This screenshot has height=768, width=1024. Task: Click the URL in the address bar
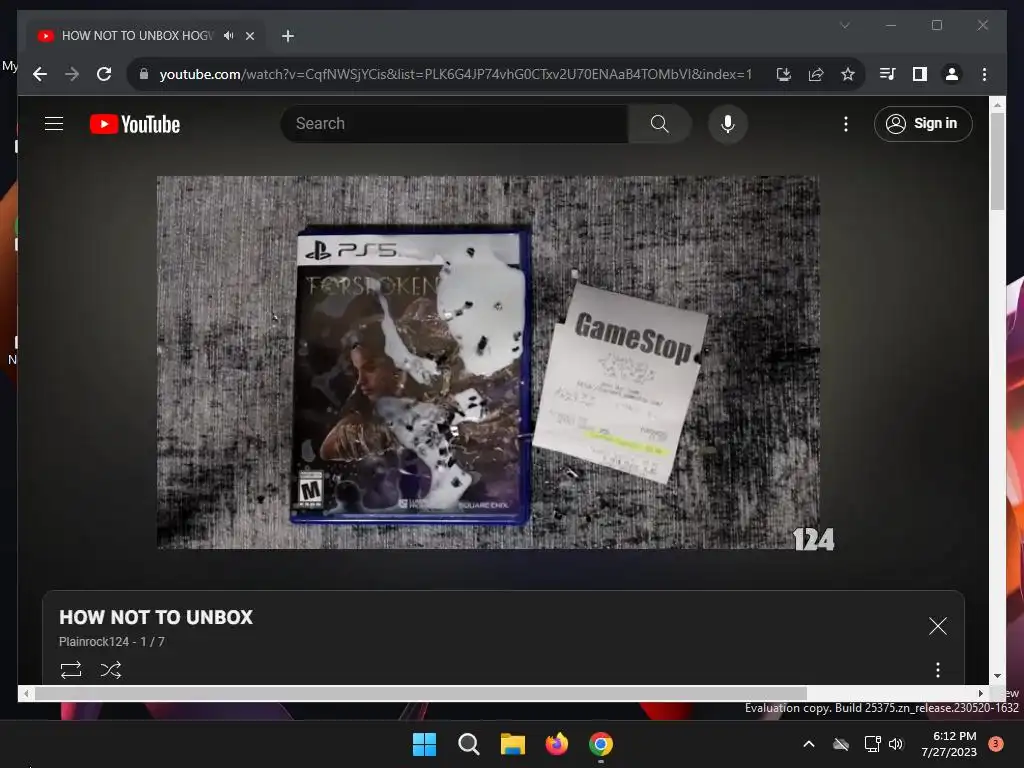click(x=456, y=74)
